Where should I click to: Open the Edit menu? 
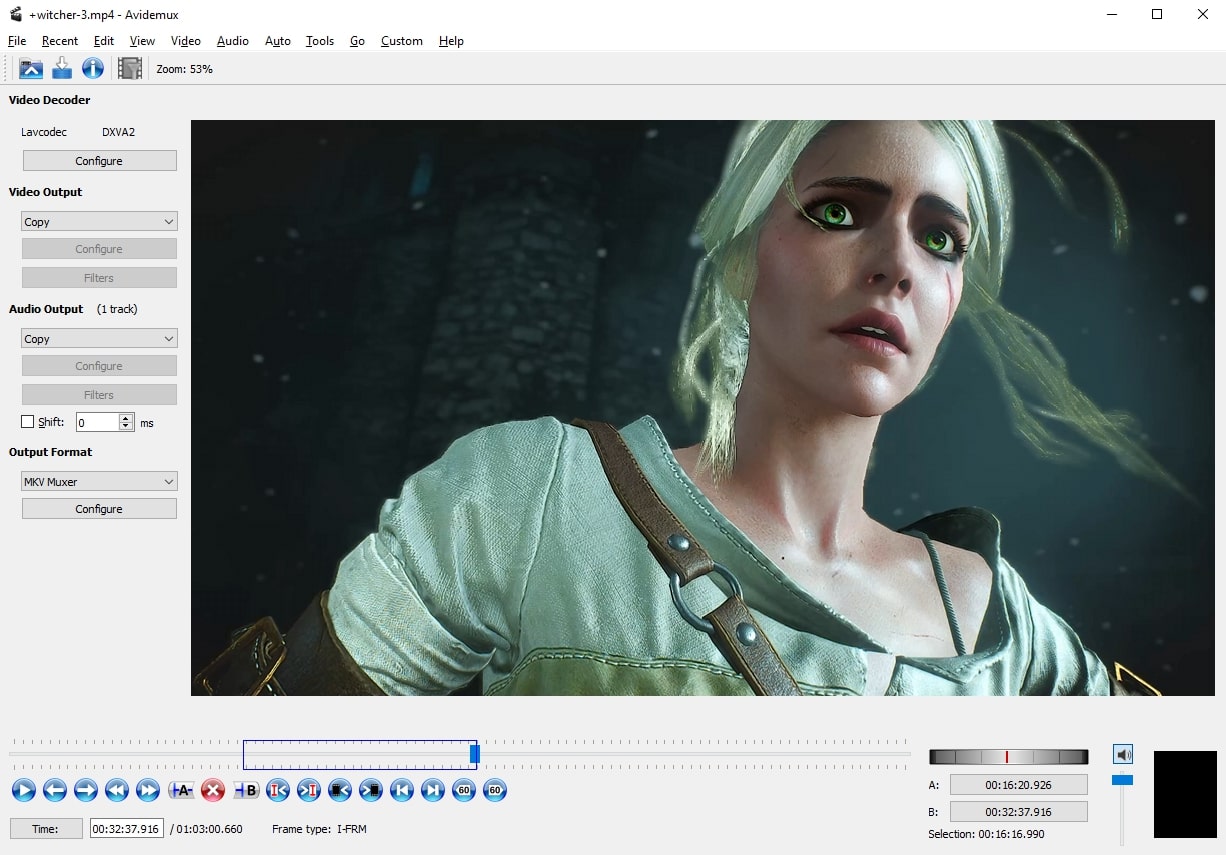(104, 41)
